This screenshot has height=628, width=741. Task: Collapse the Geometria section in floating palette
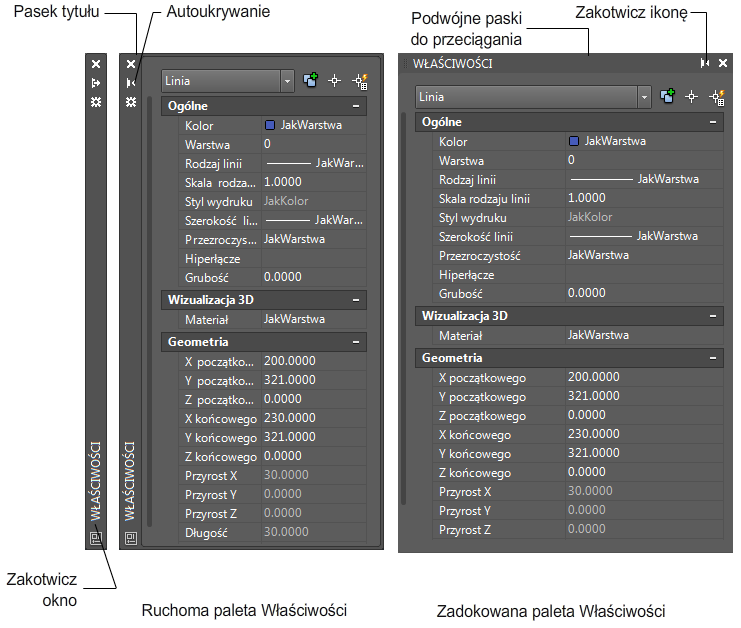point(356,342)
